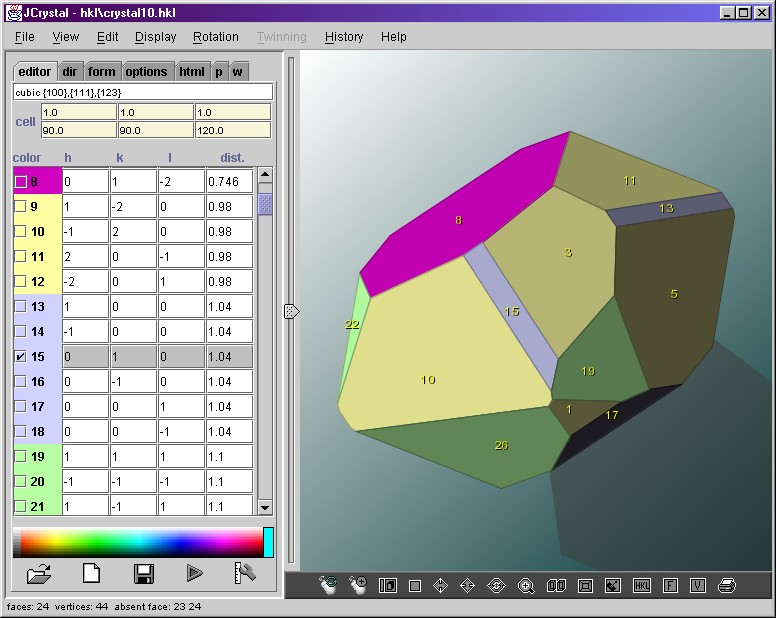Click the face list scroll down arrow

265,507
